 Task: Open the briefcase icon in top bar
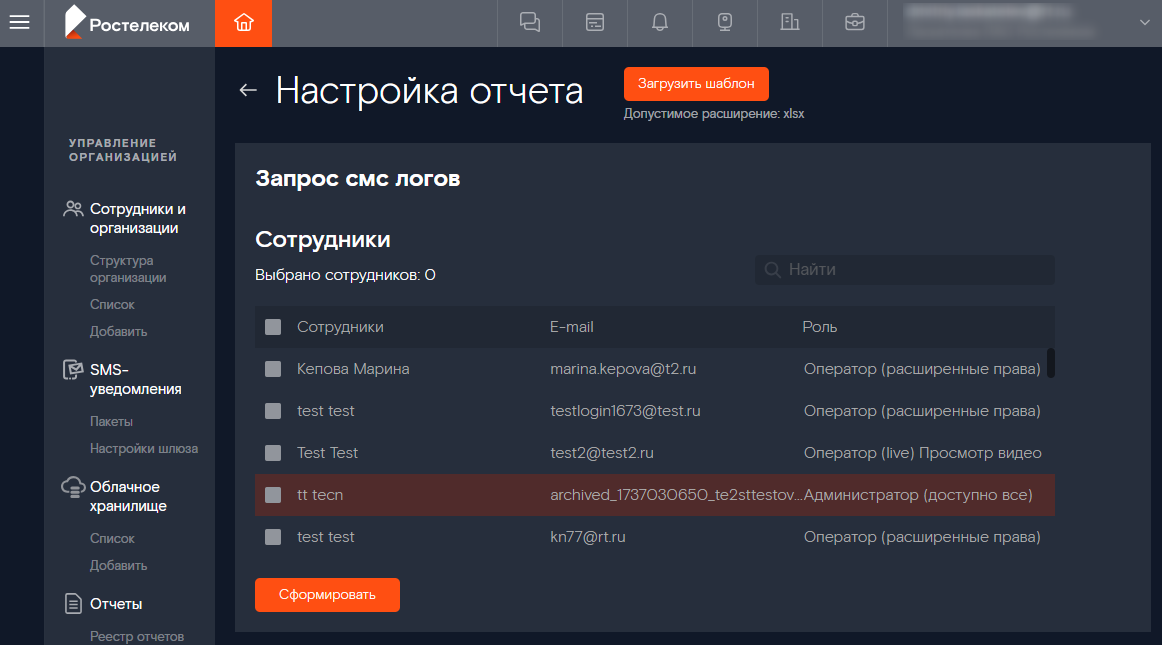(855, 23)
